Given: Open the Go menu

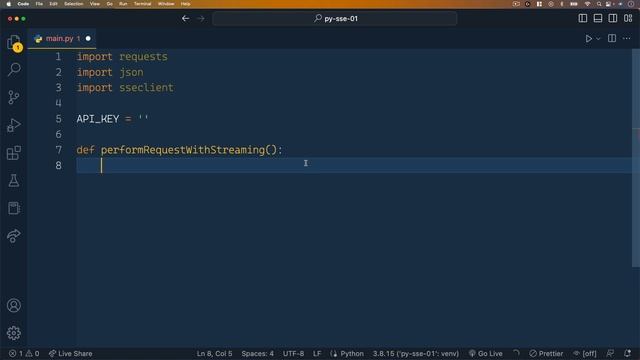Looking at the screenshot, I should (x=109, y=4).
